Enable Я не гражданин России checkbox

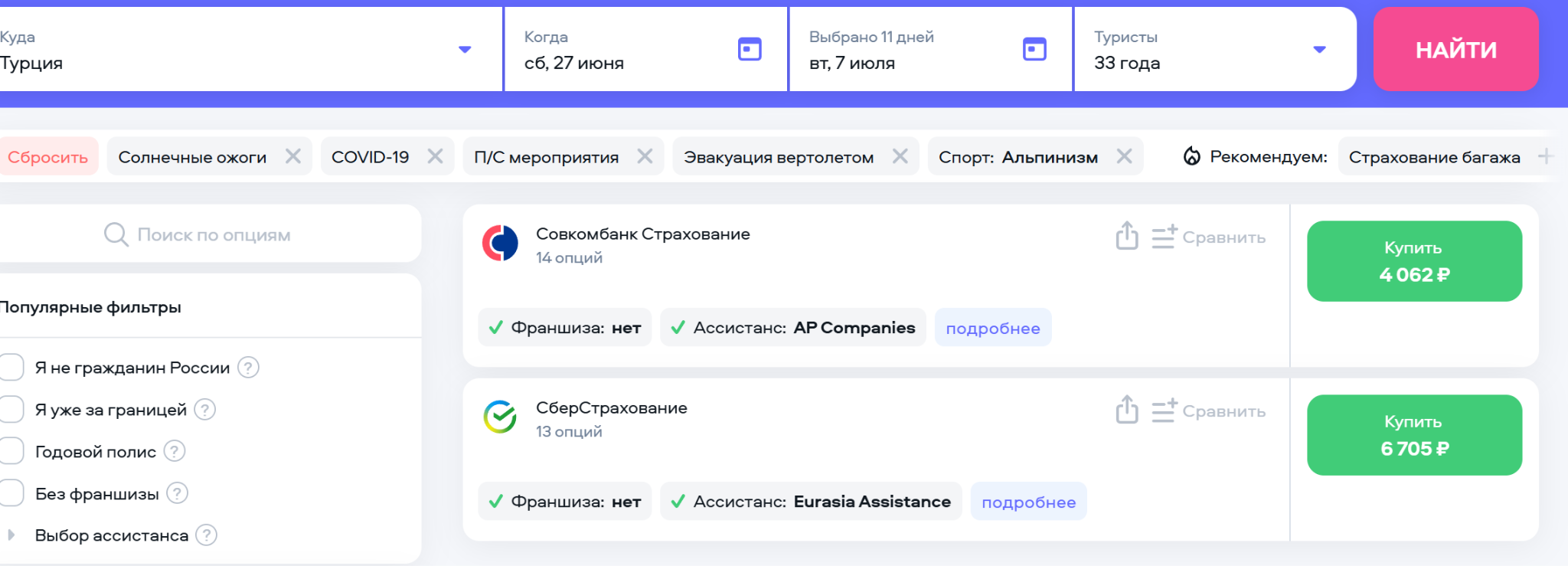[11, 368]
